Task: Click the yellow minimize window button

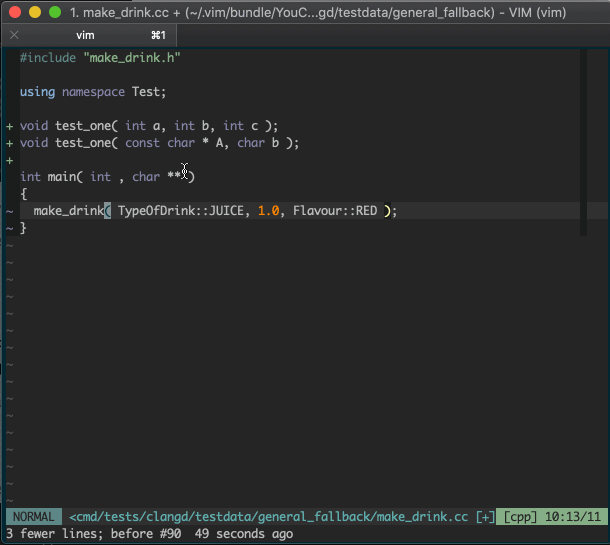Action: tap(35, 12)
